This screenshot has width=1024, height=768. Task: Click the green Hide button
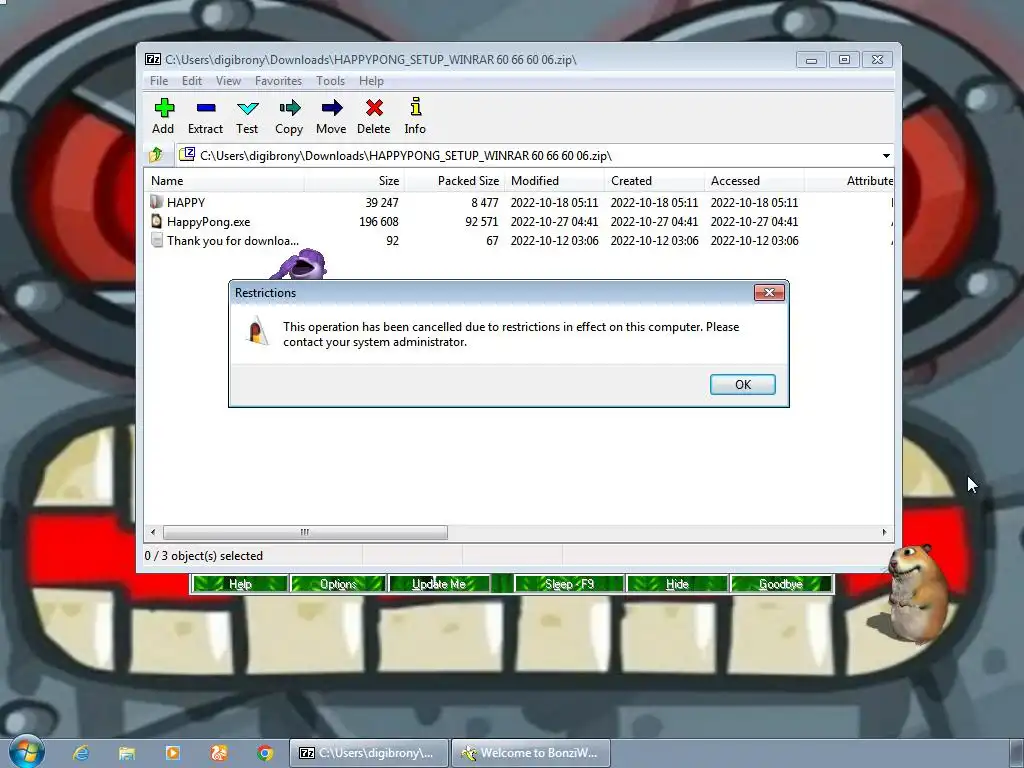coord(677,584)
